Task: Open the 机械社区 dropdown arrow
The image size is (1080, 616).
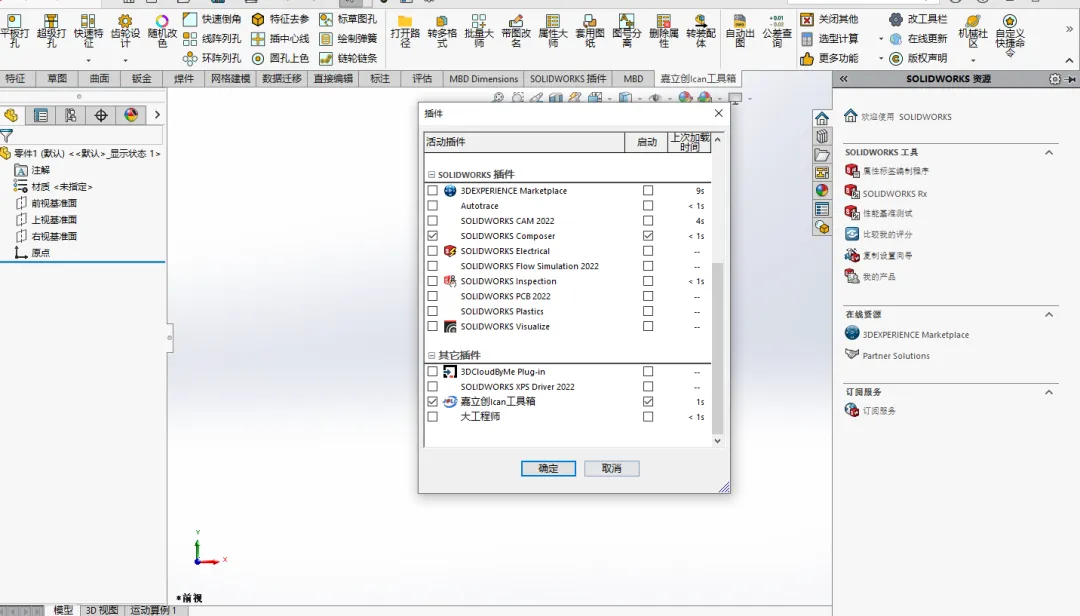Action: [x=973, y=61]
